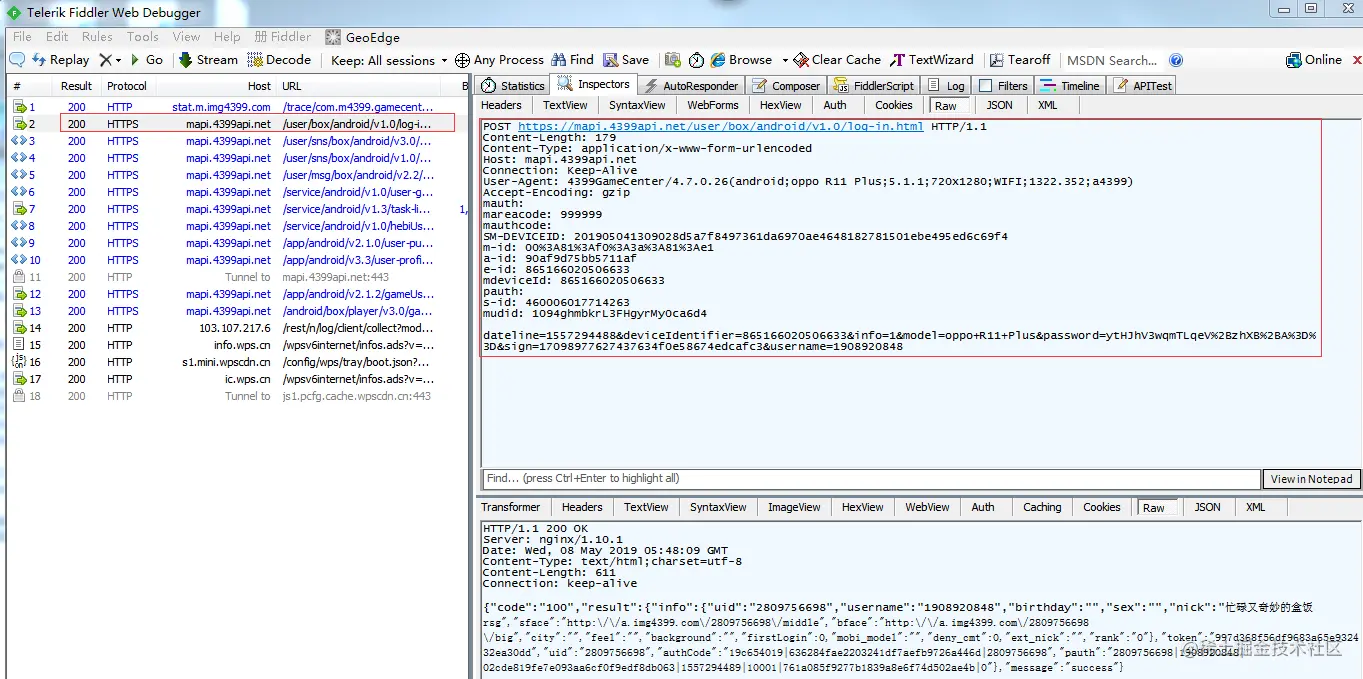Image resolution: width=1363 pixels, height=679 pixels.
Task: Click the View in Notepad button
Action: 1312,479
